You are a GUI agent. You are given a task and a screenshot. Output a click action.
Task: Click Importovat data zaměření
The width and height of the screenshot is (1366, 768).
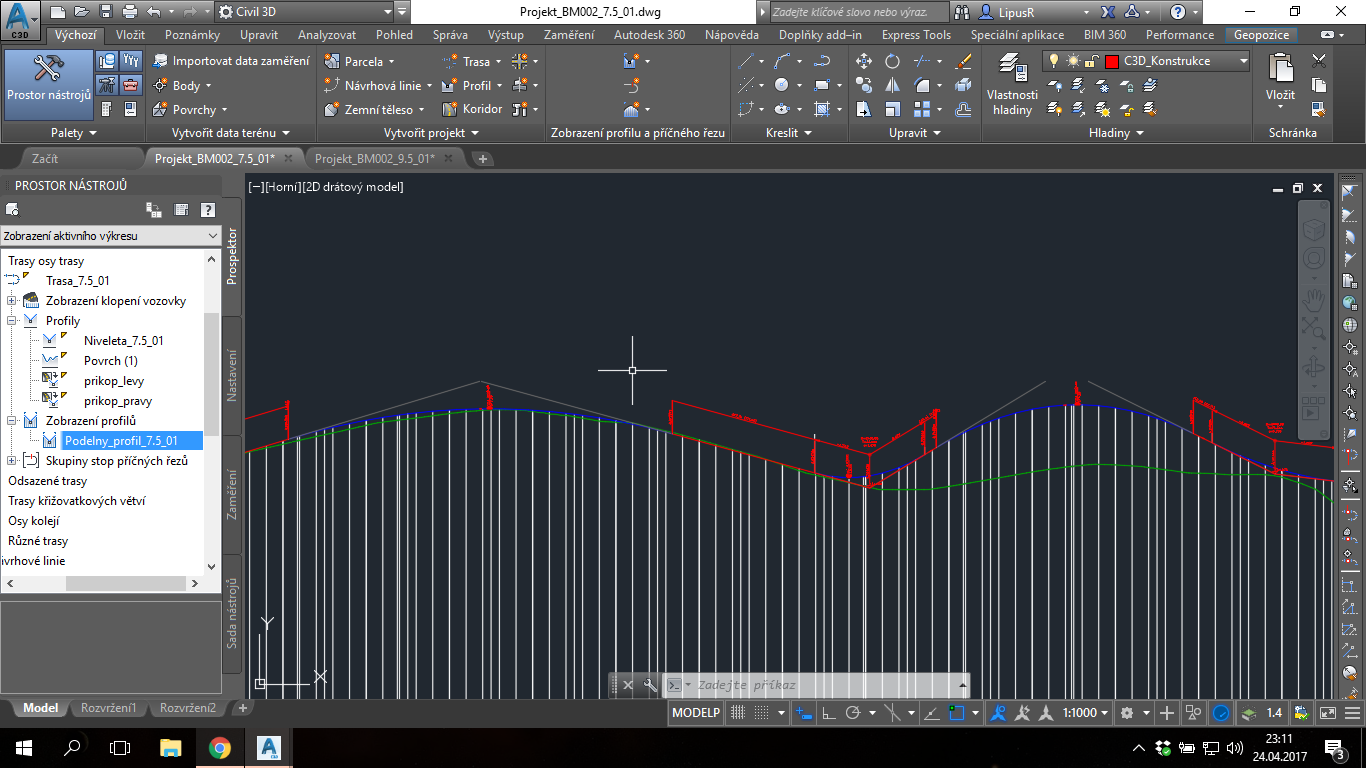click(x=231, y=61)
